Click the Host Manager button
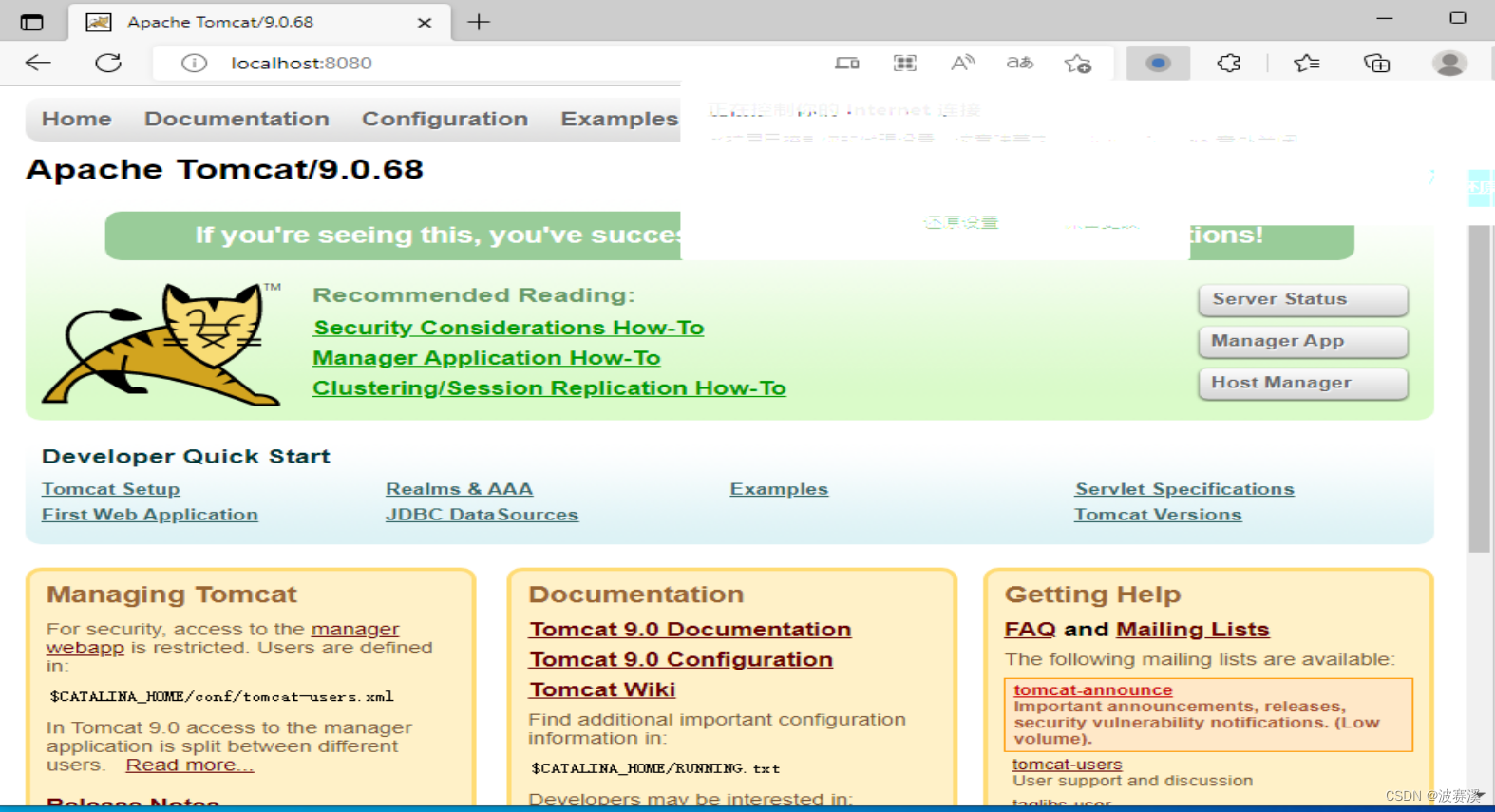The width and height of the screenshot is (1495, 812). pos(1302,383)
